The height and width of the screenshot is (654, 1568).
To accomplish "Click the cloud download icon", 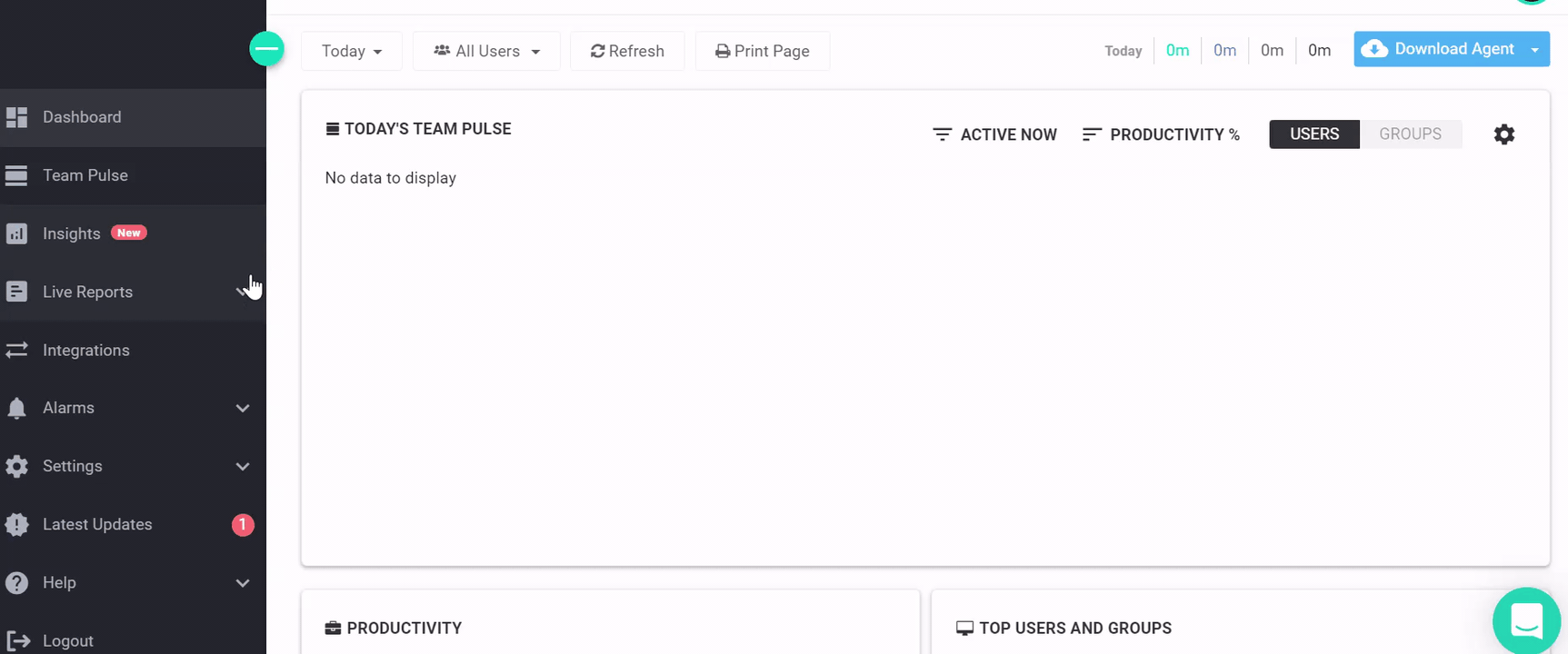I will click(x=1374, y=49).
